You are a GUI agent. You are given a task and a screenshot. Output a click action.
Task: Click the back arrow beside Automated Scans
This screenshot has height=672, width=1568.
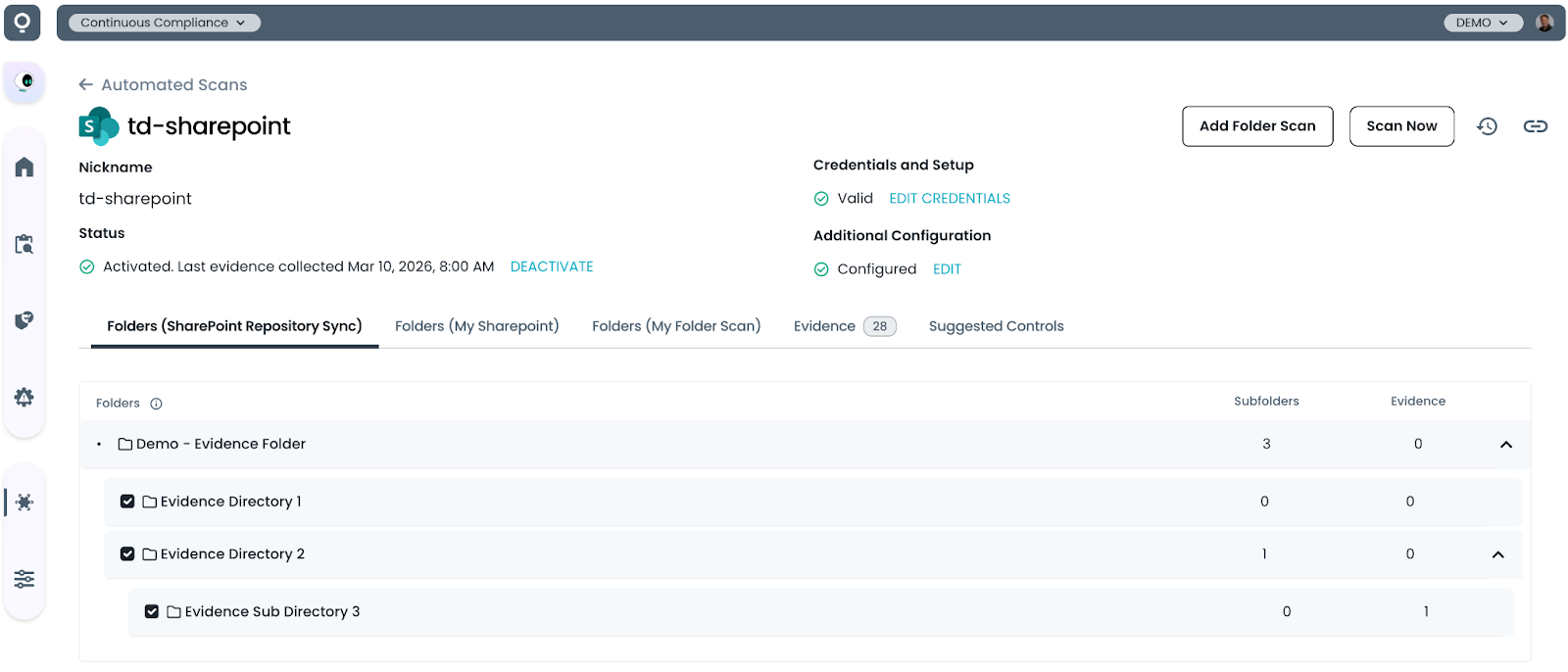coord(86,84)
